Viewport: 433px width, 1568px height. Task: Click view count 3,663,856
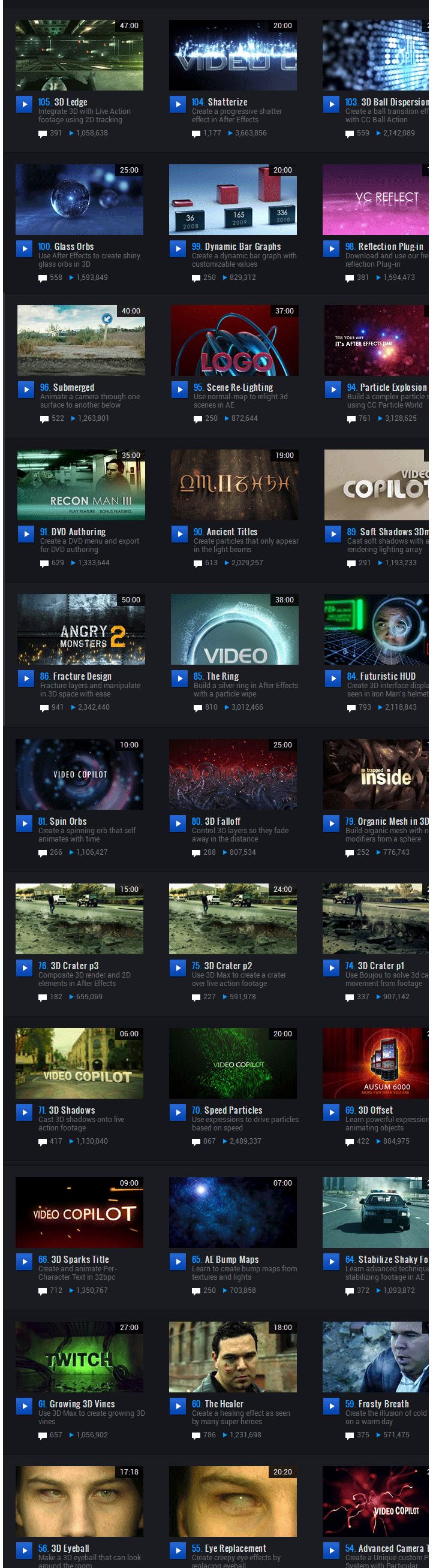click(251, 133)
